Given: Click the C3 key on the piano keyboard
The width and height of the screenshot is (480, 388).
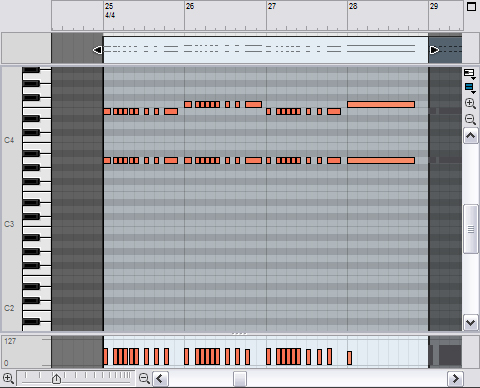Looking at the screenshot, I should 37,224.
